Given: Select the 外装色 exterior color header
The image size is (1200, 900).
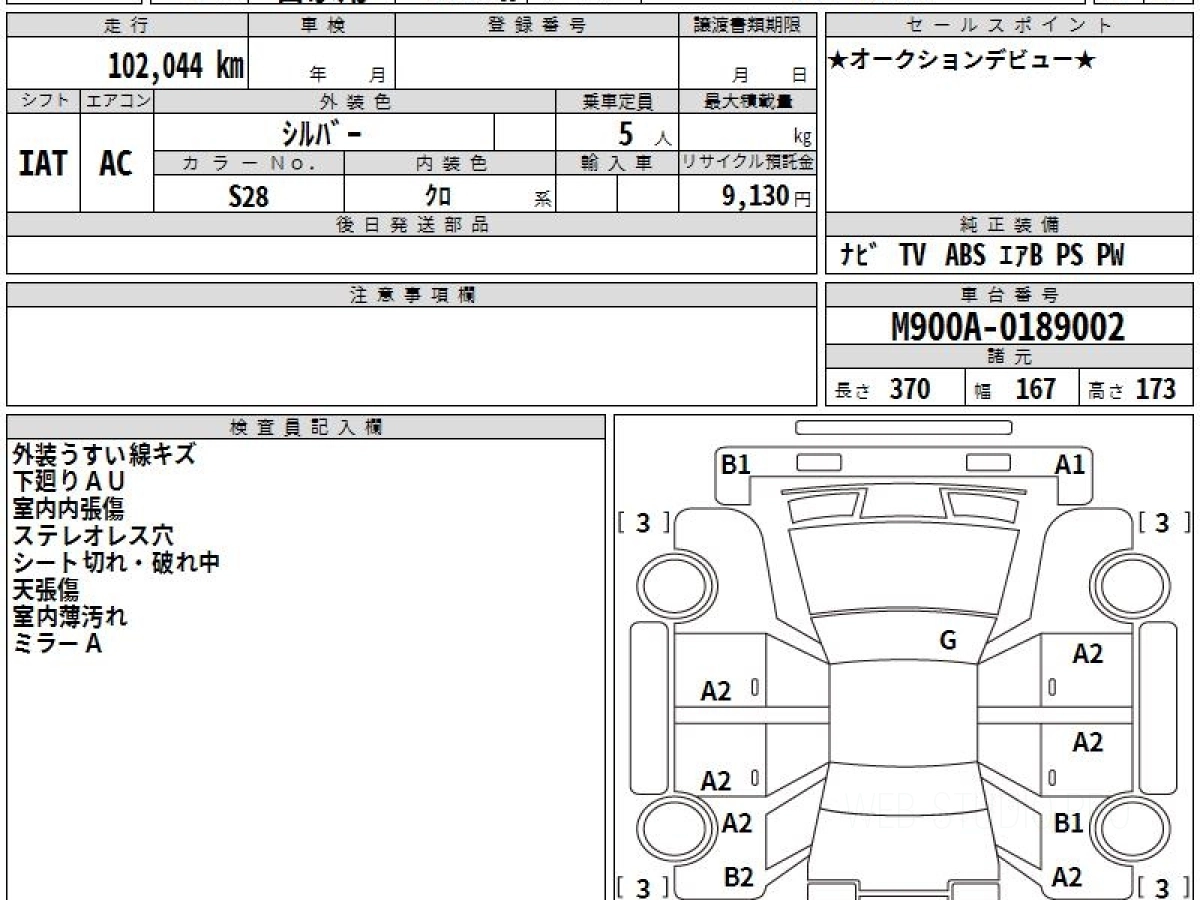Looking at the screenshot, I should [x=355, y=101].
